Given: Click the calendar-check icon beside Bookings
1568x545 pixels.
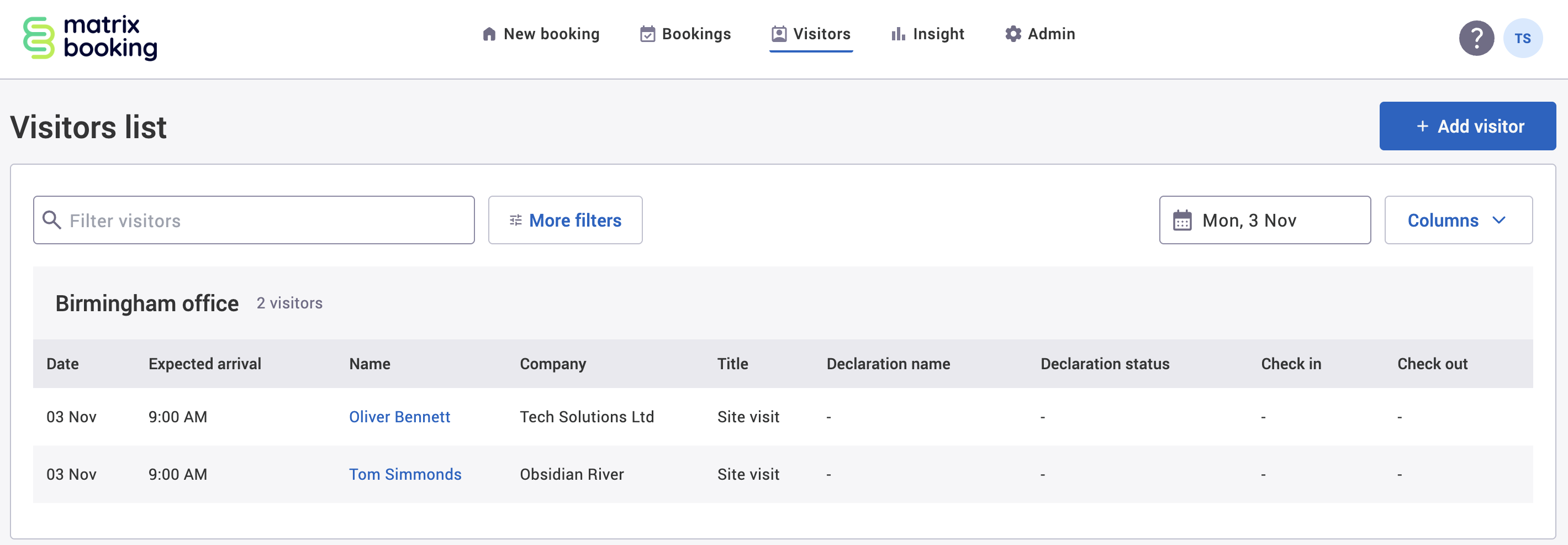Looking at the screenshot, I should (647, 34).
